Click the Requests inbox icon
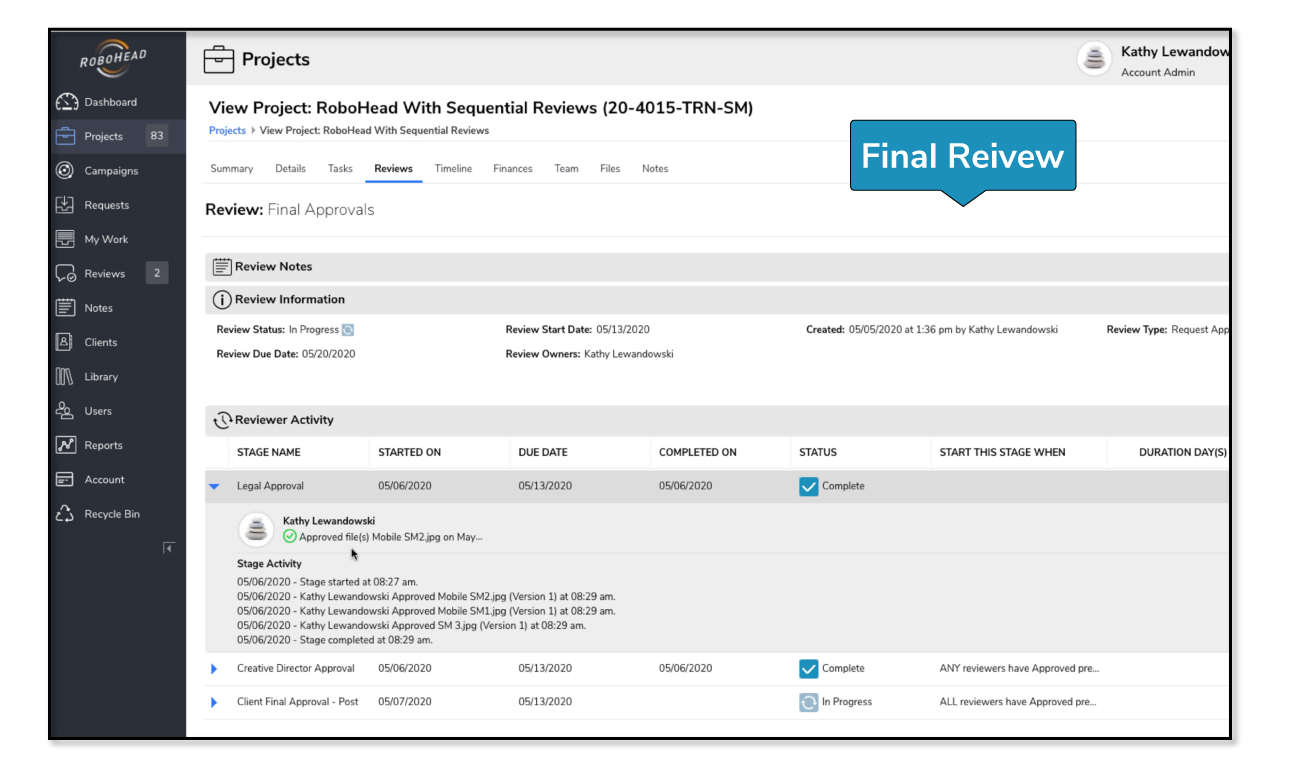This screenshot has height=774, width=1289. [x=66, y=205]
